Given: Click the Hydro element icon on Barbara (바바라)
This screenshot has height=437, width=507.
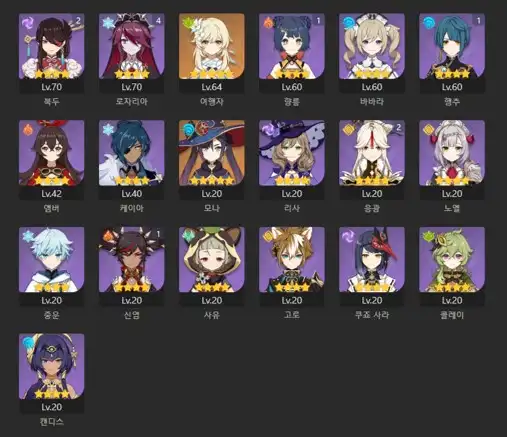Looking at the screenshot, I should coord(347,22).
